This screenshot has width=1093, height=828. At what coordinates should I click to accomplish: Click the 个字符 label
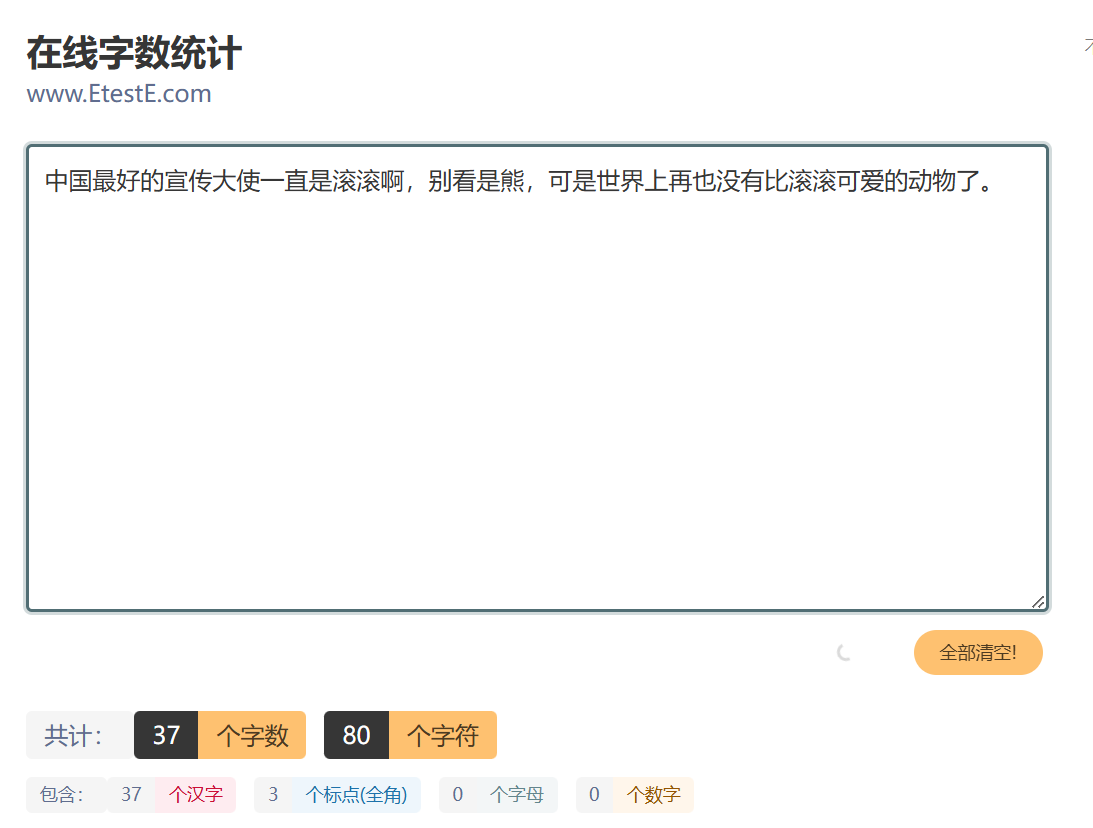(x=443, y=735)
